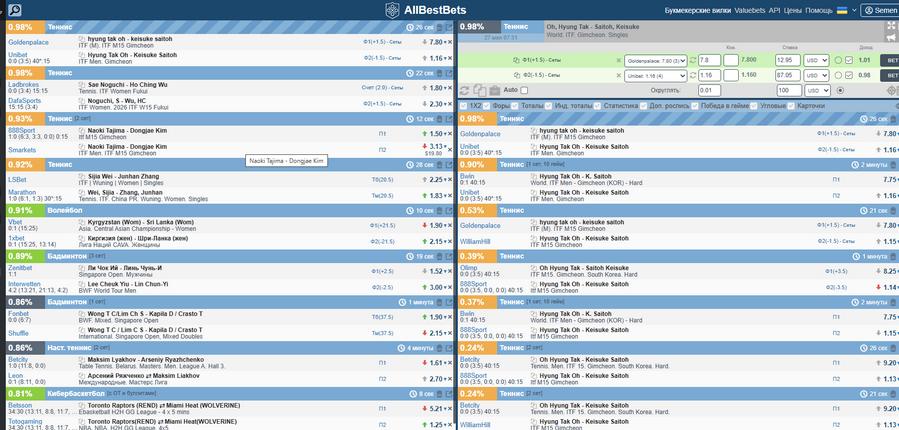The image size is (899, 430).
Task: Edit the total stake field showing 100
Action: (788, 91)
